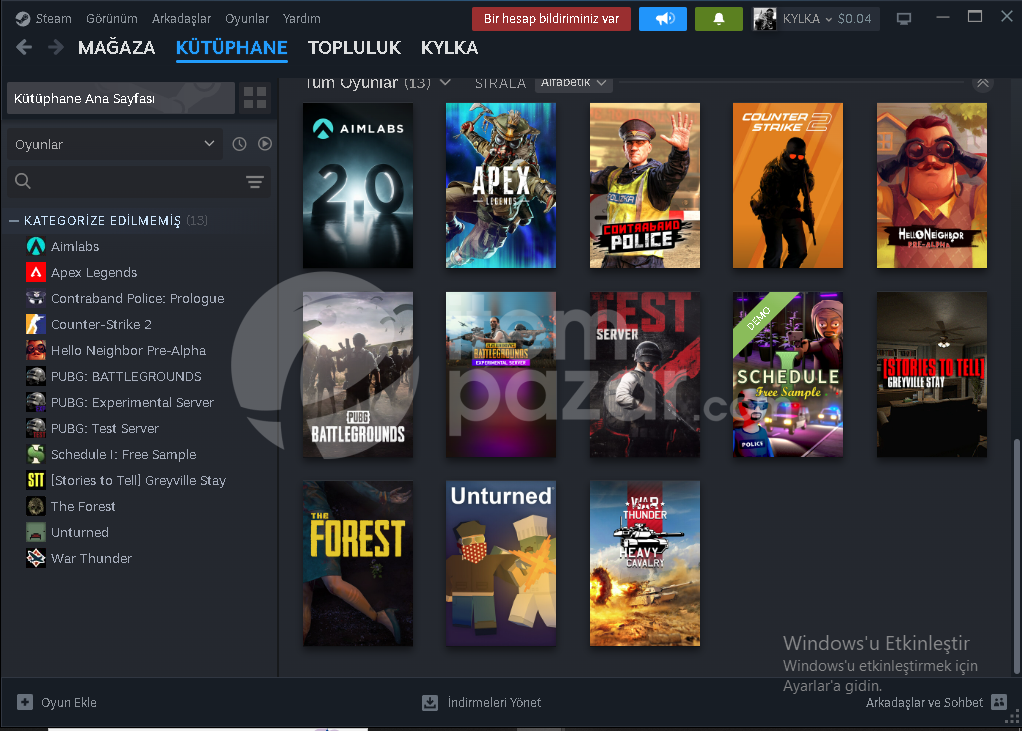This screenshot has height=731, width=1022.
Task: Click the KYLKA profile avatar
Action: [765, 19]
